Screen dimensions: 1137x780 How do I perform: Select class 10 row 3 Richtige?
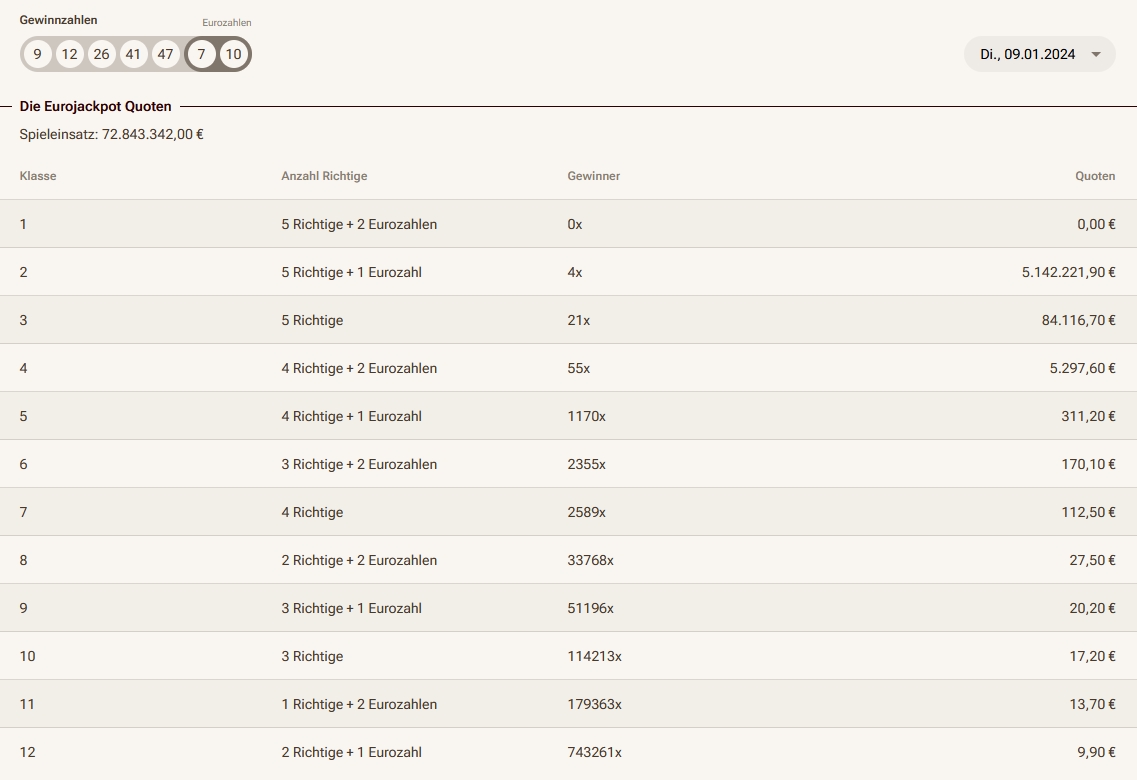568,656
